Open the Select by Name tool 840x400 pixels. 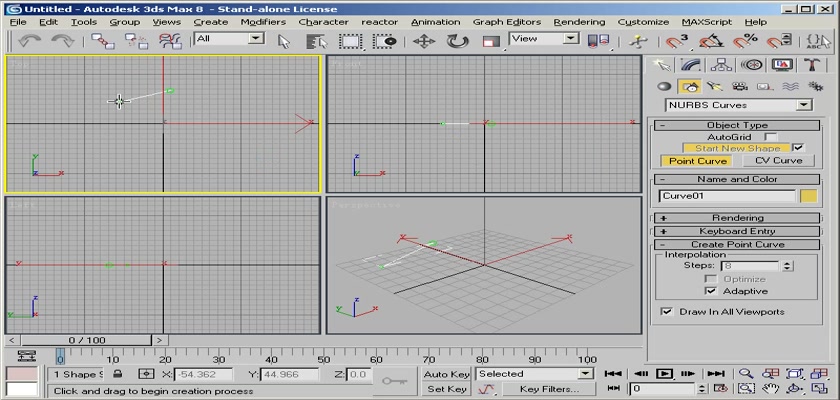click(x=317, y=41)
